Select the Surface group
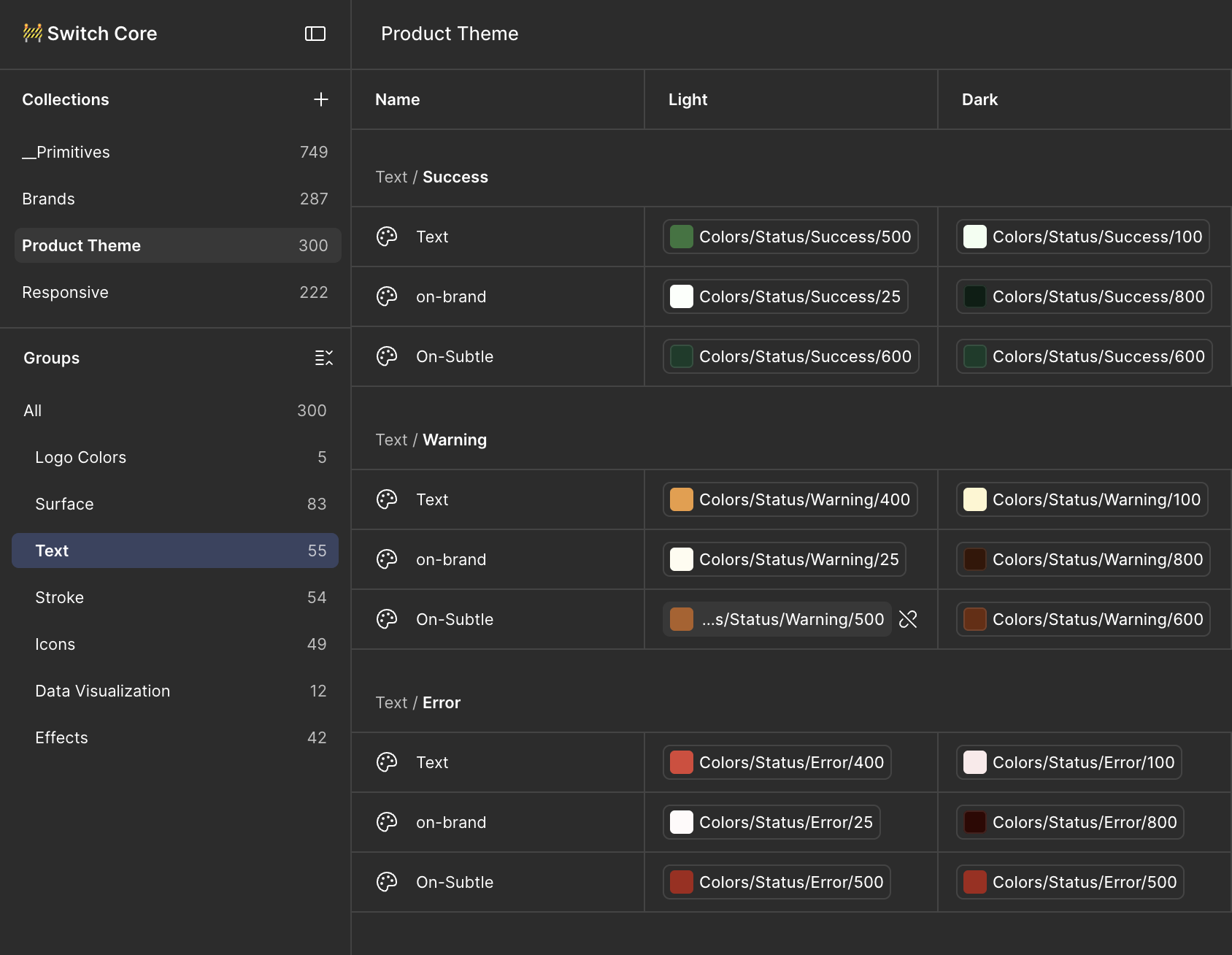Screen dimensions: 1232x955 pos(175,504)
